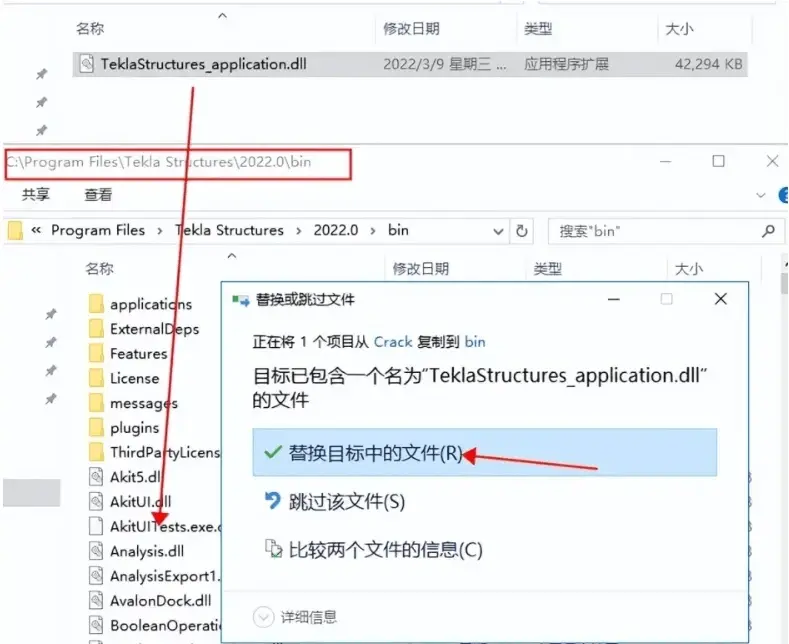
Task: Click the search magnifier icon
Action: [768, 231]
